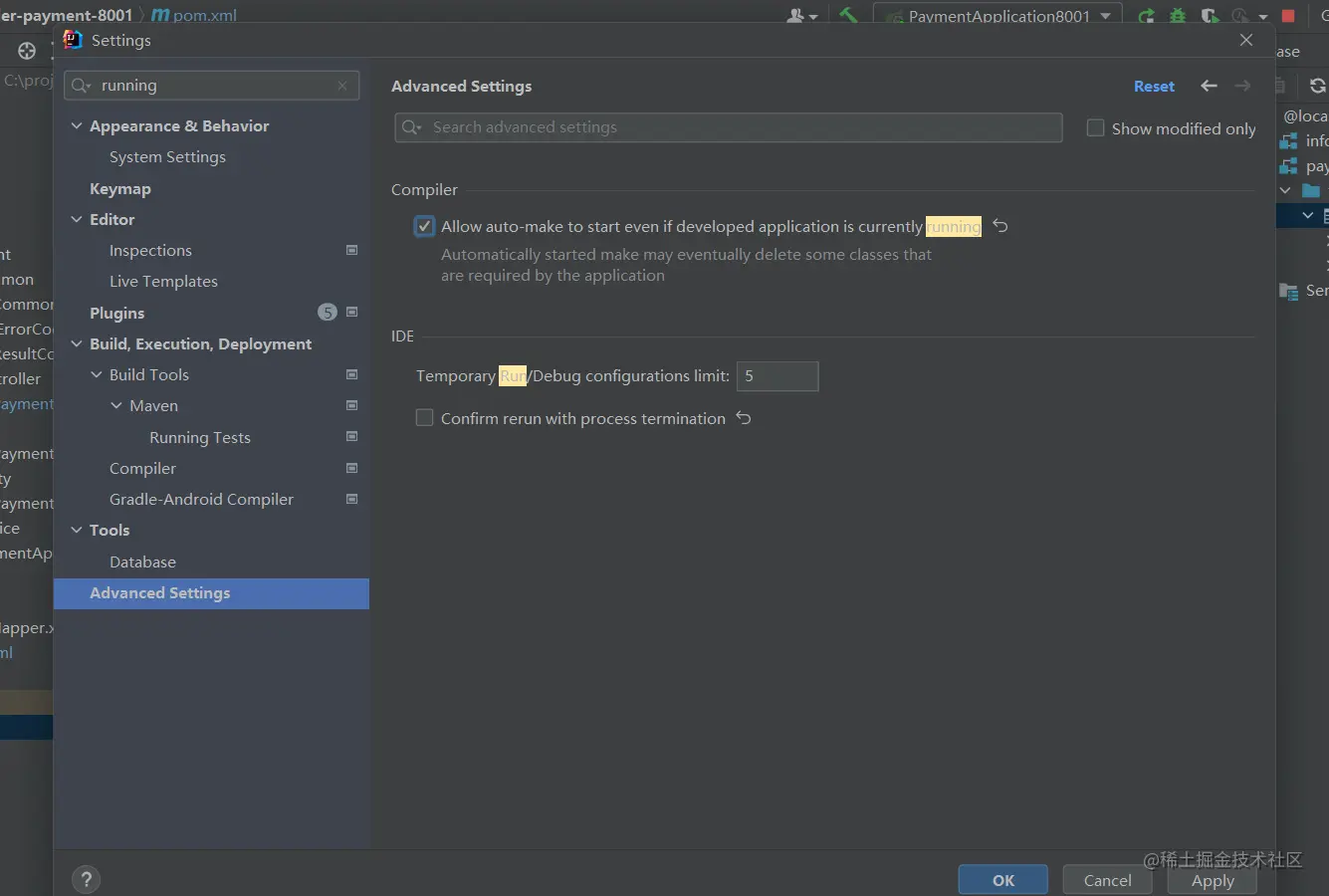This screenshot has width=1329, height=896.
Task: Click the project-level marker beside Gradle-Android Compiler
Action: point(351,499)
